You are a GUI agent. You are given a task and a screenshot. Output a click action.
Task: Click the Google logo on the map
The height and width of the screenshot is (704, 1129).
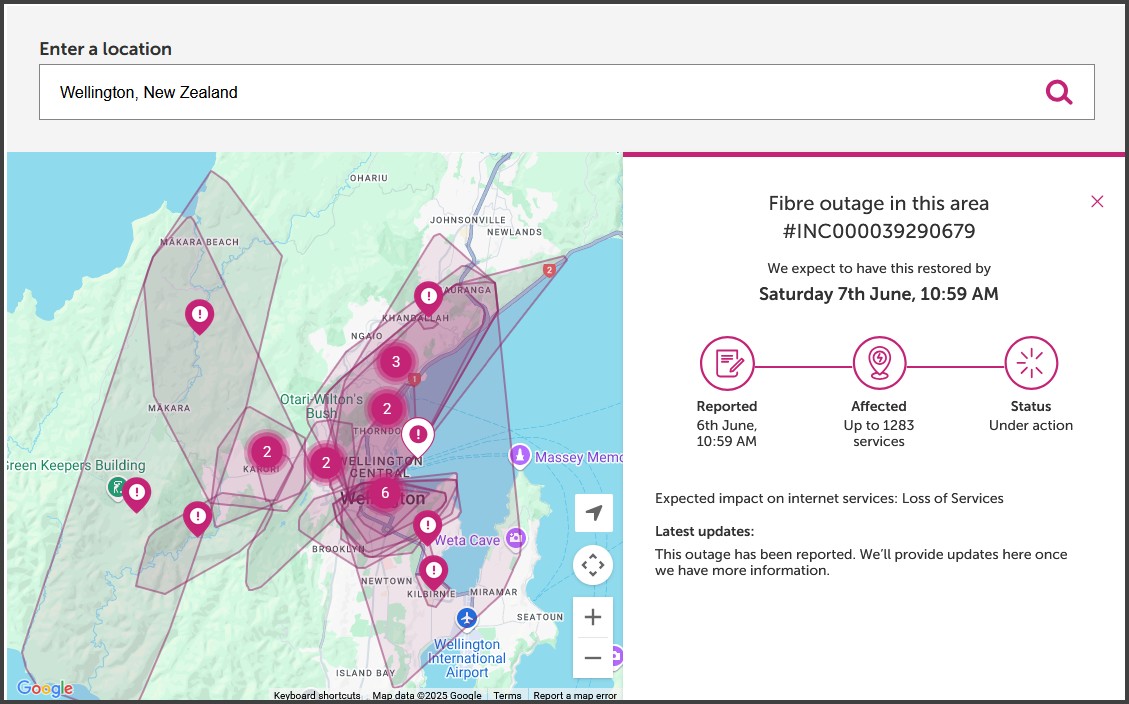click(x=45, y=688)
